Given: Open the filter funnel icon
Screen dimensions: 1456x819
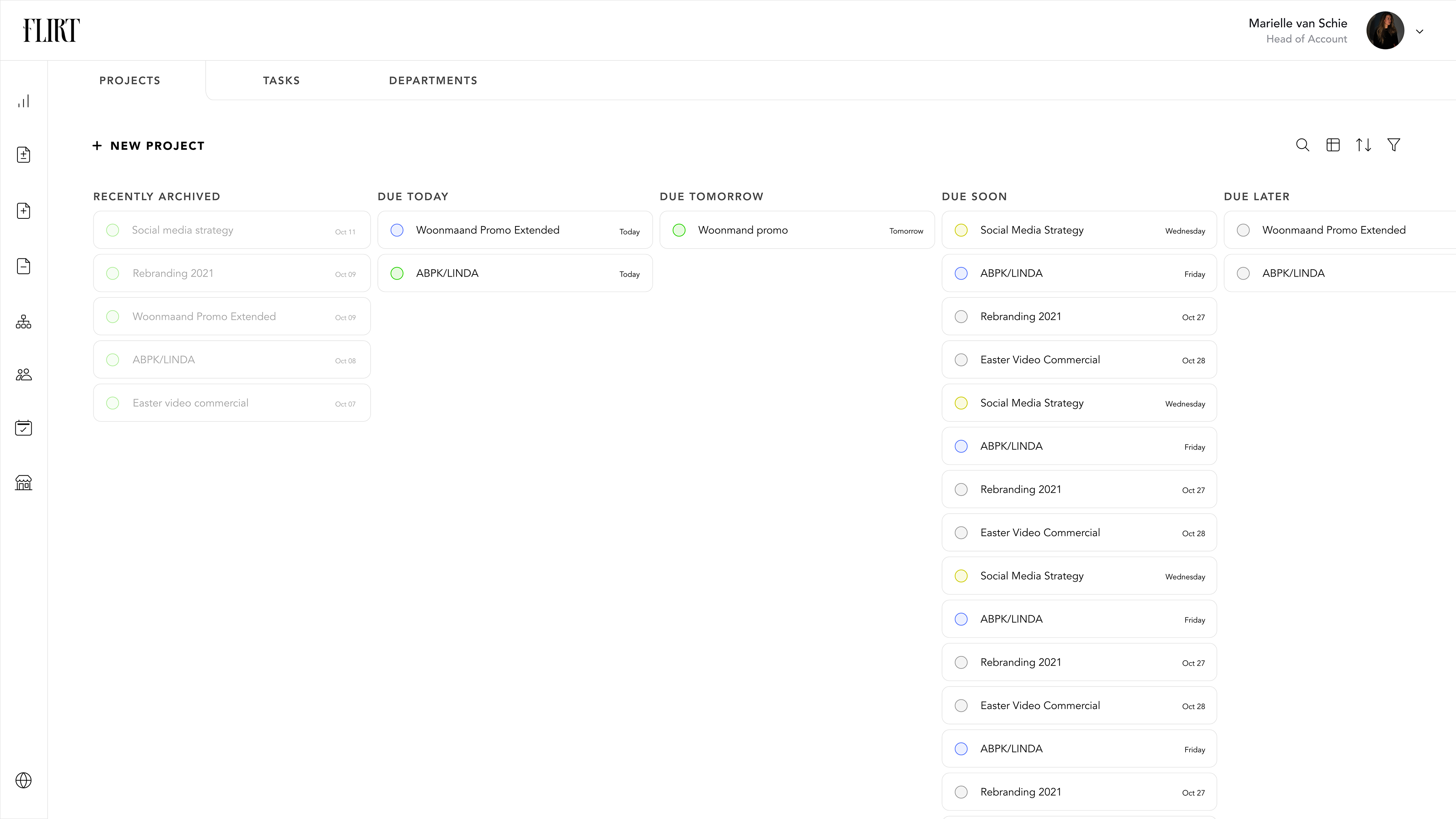Looking at the screenshot, I should point(1394,145).
